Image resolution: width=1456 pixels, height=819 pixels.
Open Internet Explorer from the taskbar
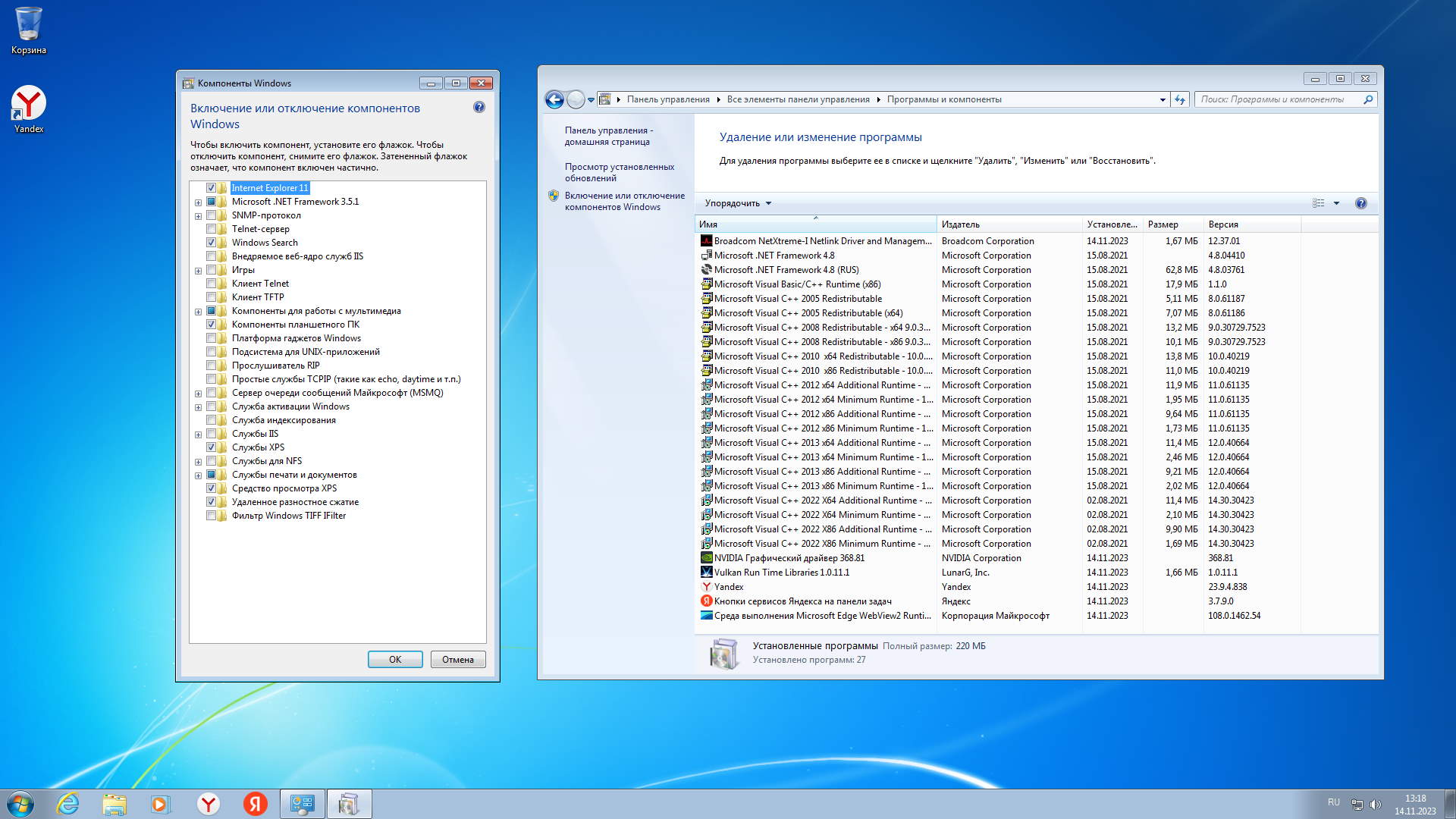[x=68, y=804]
